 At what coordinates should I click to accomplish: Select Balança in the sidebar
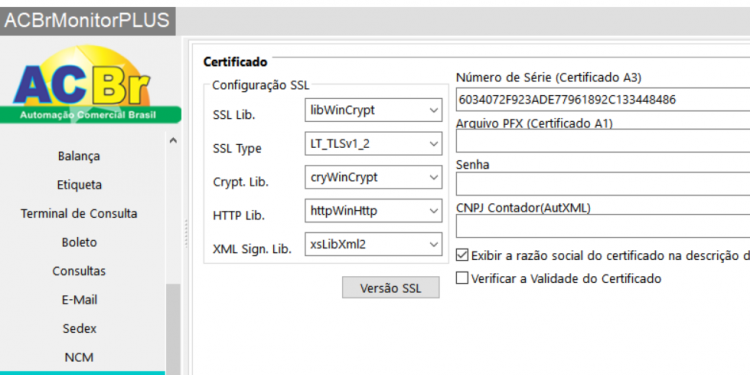coord(79,156)
